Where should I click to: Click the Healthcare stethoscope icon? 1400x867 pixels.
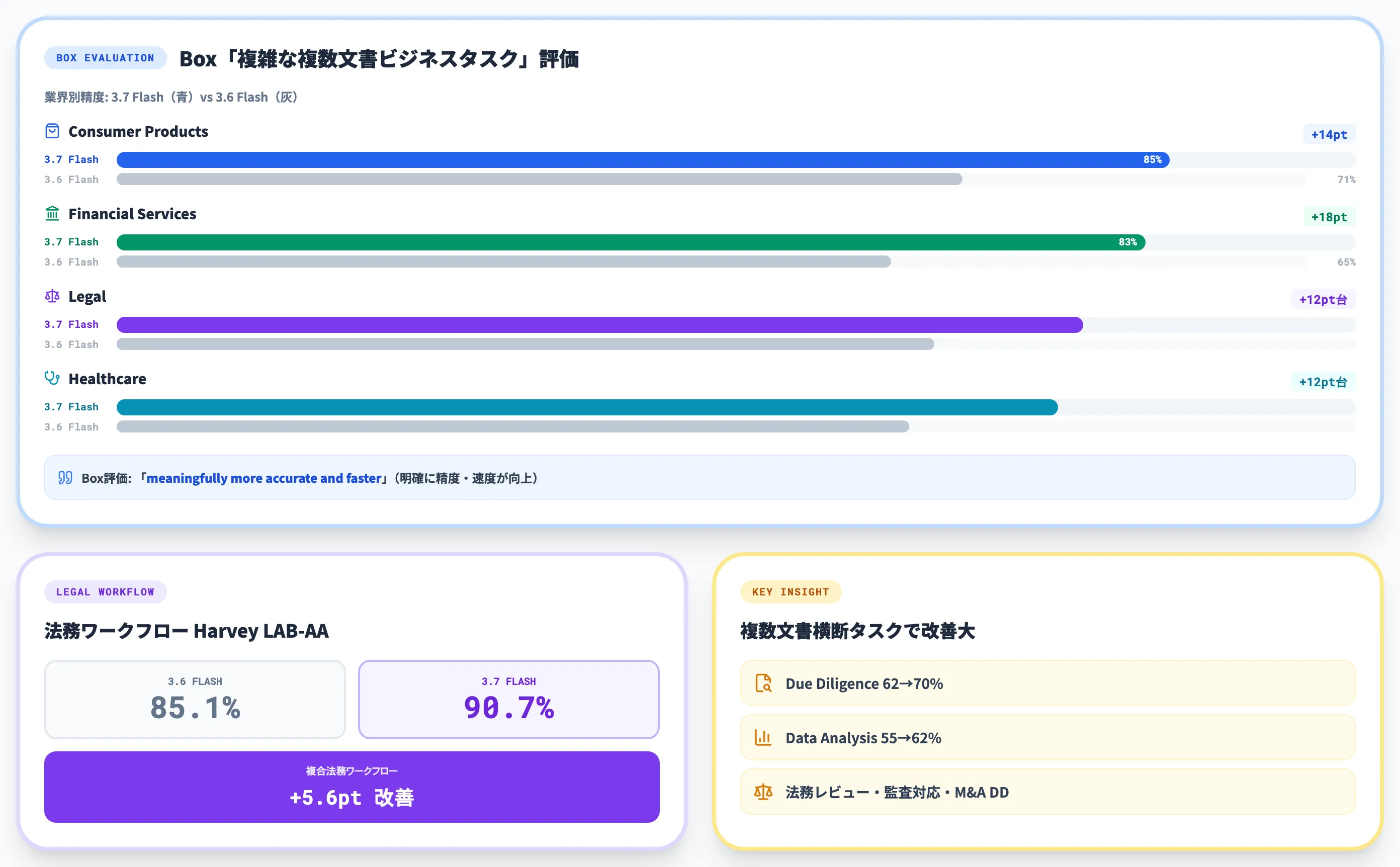52,379
